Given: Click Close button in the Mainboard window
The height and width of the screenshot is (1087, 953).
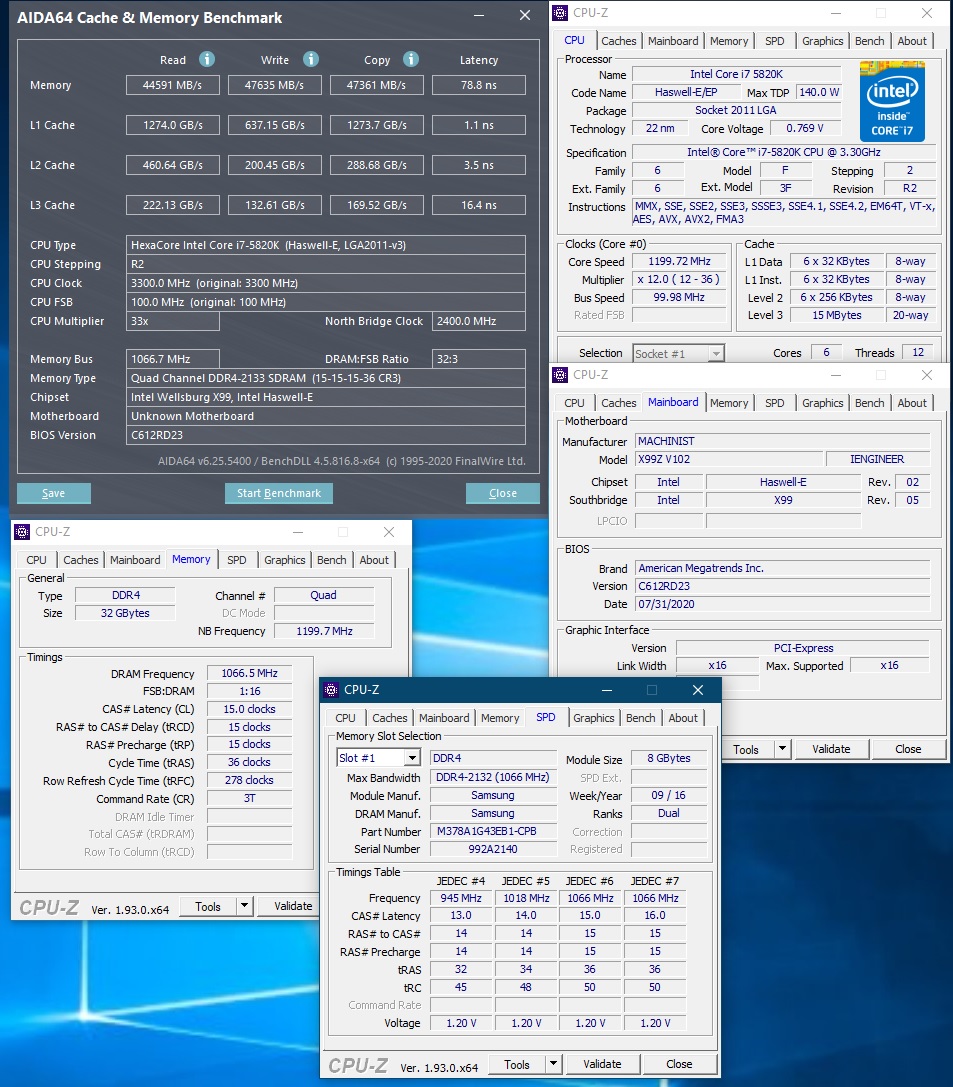Looking at the screenshot, I should click(x=908, y=749).
